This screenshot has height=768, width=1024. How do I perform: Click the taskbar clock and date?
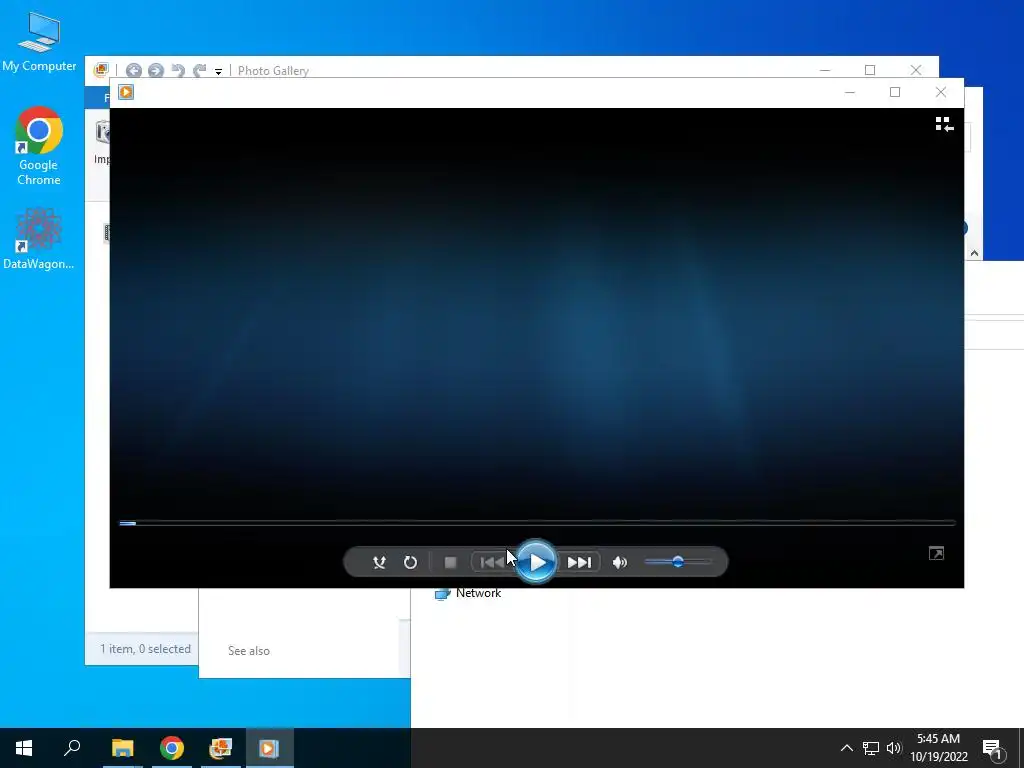pos(938,748)
